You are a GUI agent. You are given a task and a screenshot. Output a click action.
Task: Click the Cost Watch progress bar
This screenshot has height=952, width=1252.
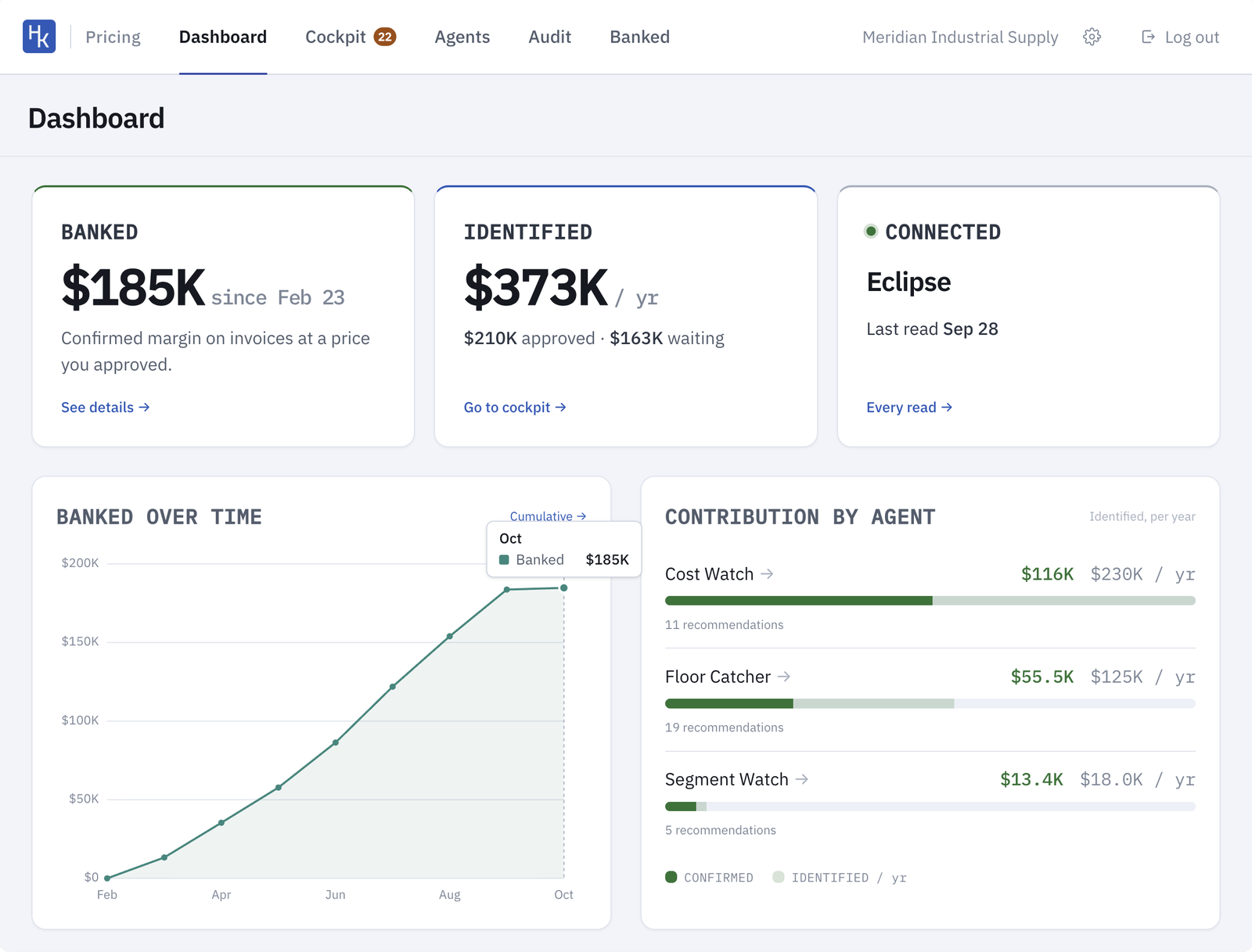(930, 601)
